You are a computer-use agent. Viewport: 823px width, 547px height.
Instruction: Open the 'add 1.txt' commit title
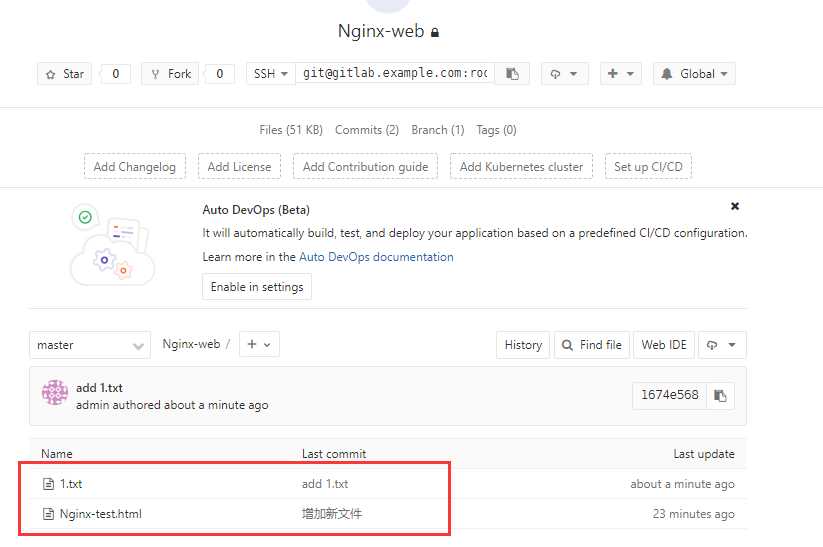point(99,388)
